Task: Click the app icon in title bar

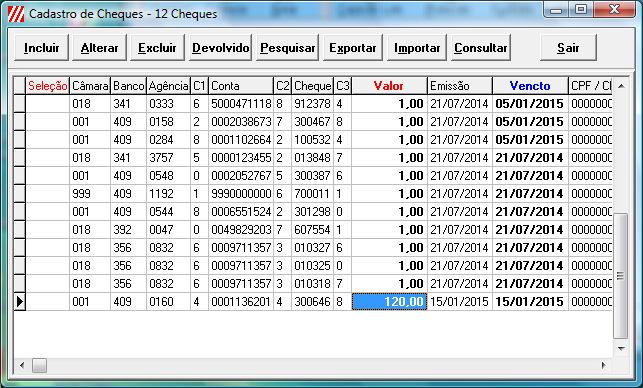Action: pos(16,14)
